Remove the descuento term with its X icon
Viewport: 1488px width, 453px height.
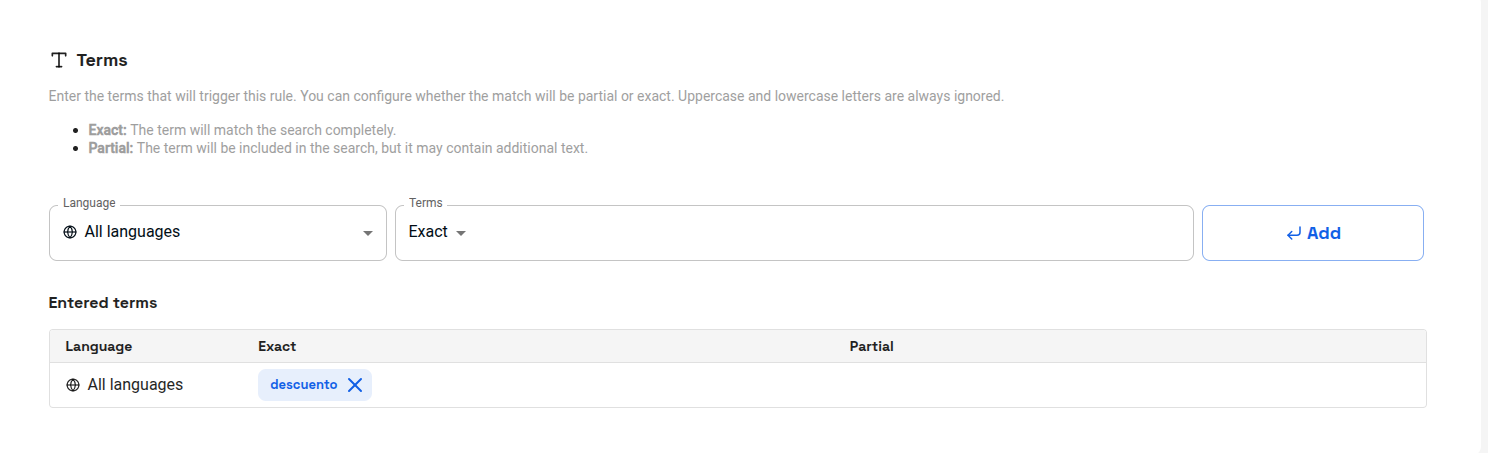354,385
